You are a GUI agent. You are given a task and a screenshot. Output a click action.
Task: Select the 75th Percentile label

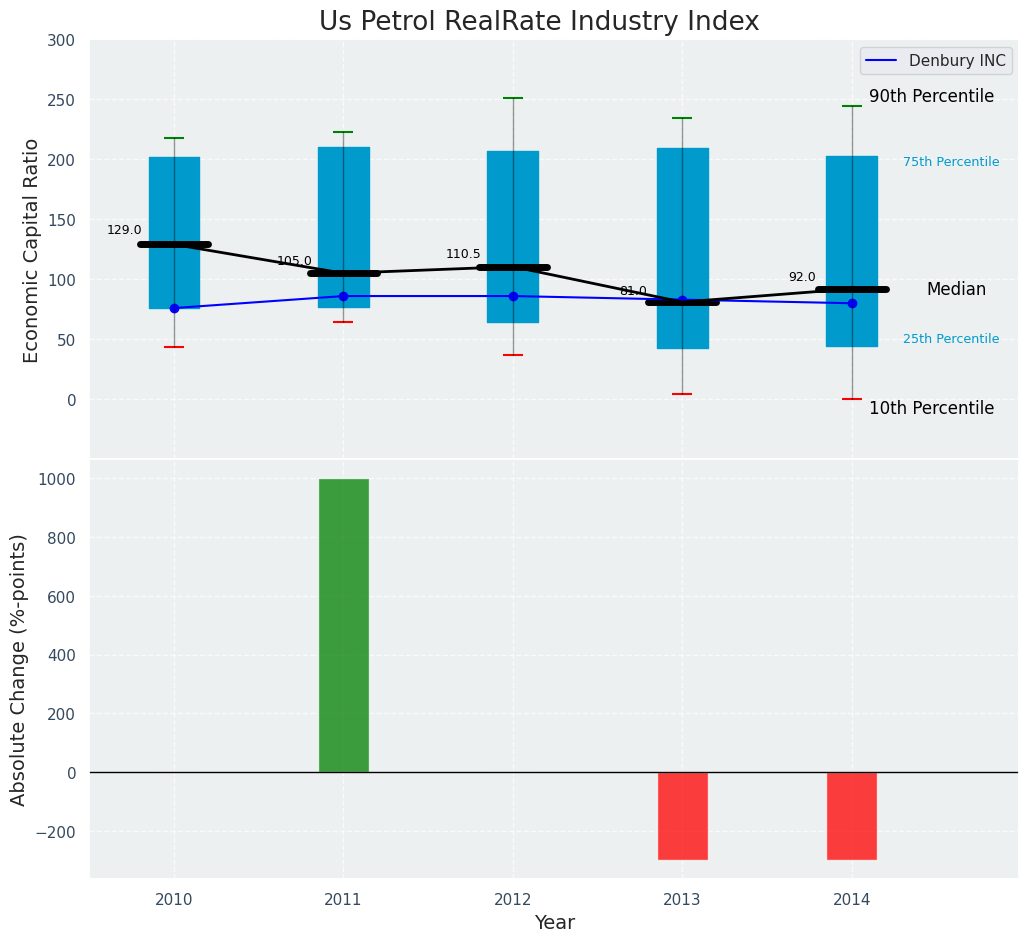pyautogui.click(x=950, y=162)
